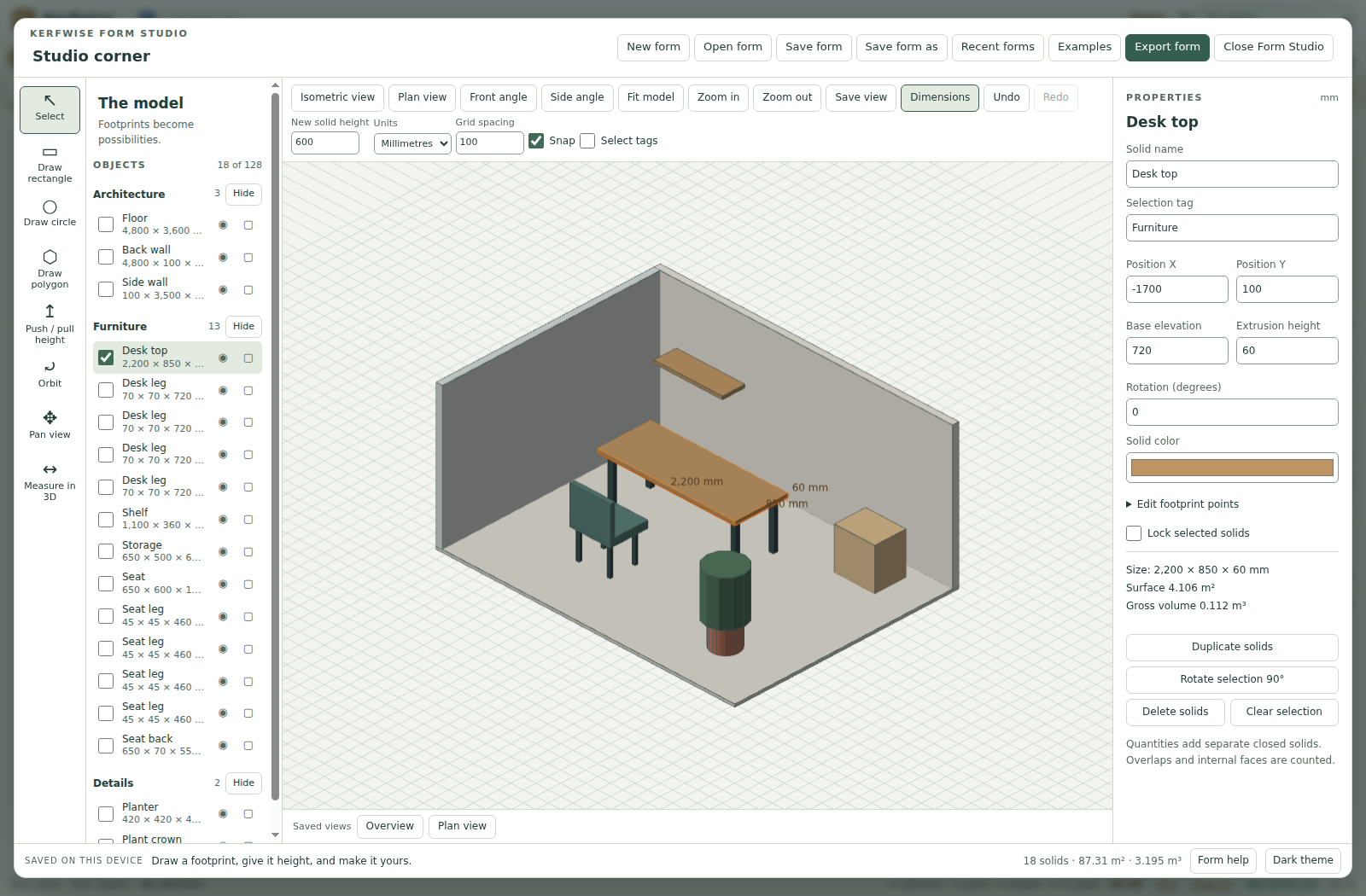Screen dimensions: 1366x896
Task: Activate the Select arrow tool
Action: coord(50,109)
